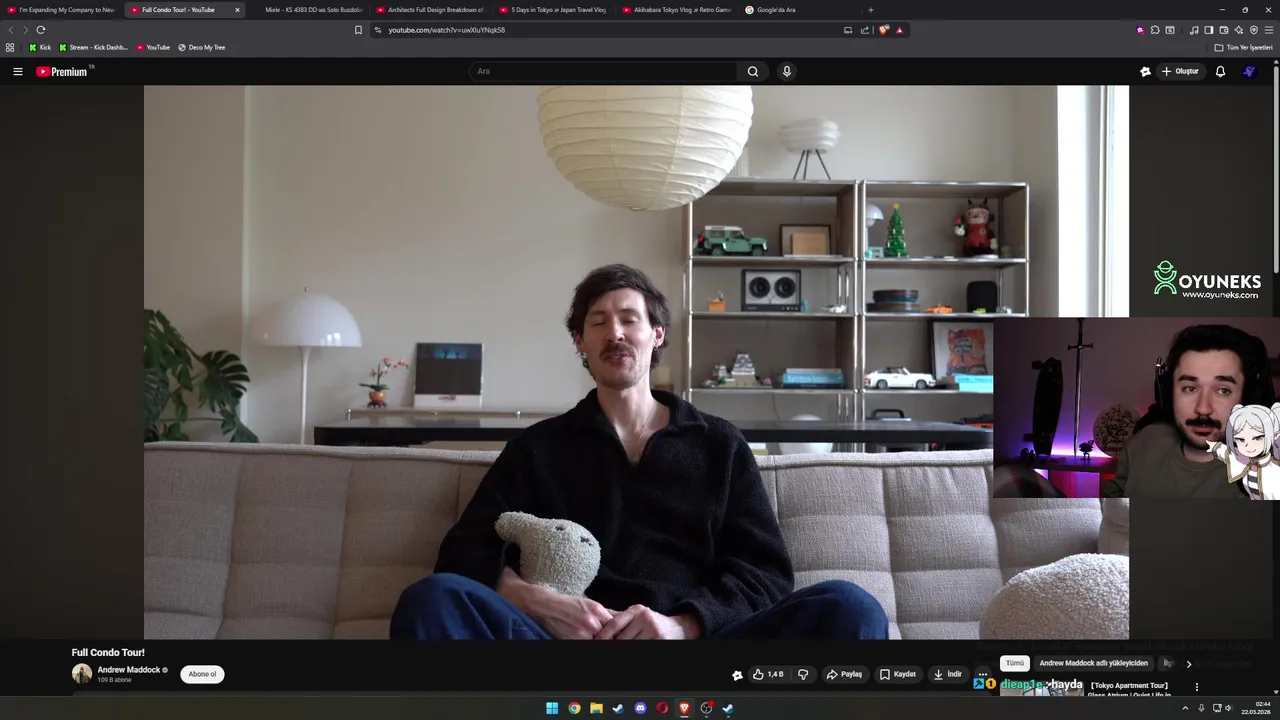Open the Oluştur create menu
1280x720 pixels.
click(x=1180, y=71)
